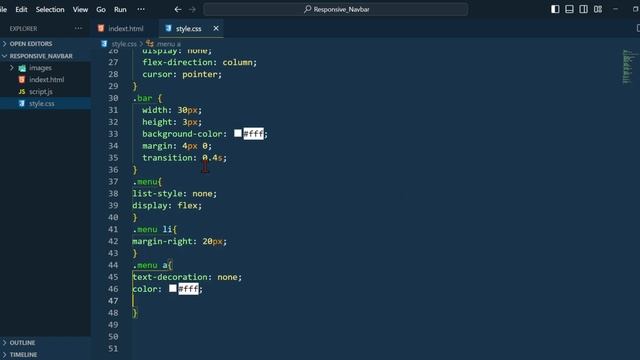Click HTML icon beside indext.html in Explorer
The image size is (640, 360).
pyautogui.click(x=22, y=80)
